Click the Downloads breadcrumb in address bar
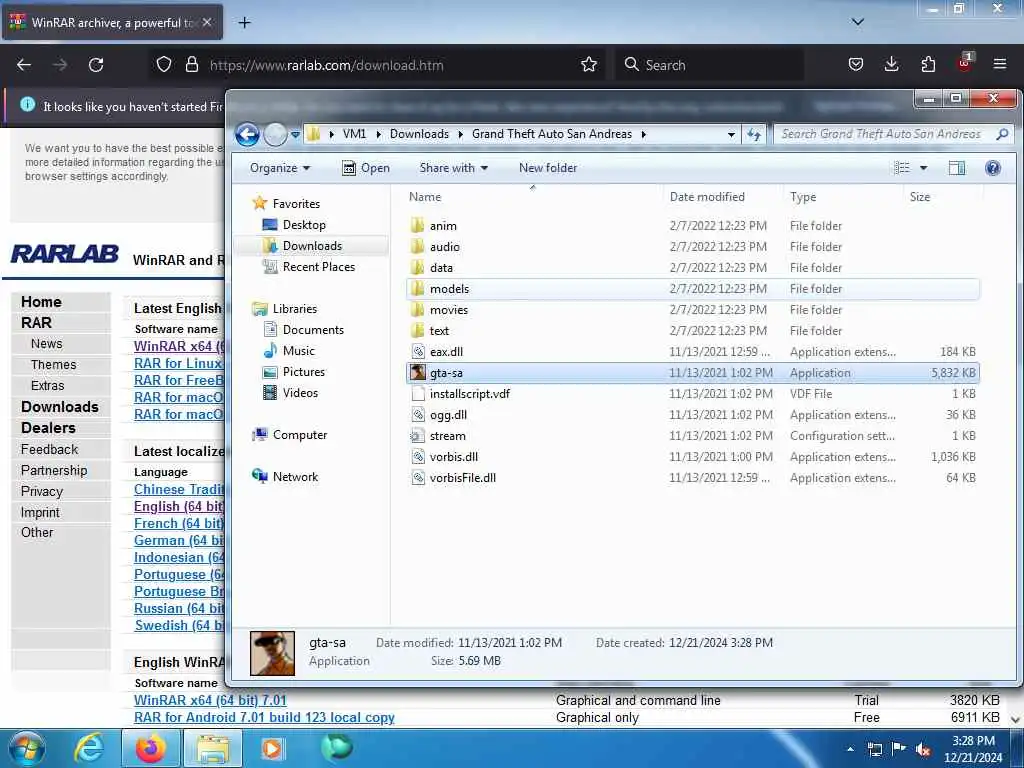Viewport: 1024px width, 768px height. [x=419, y=134]
